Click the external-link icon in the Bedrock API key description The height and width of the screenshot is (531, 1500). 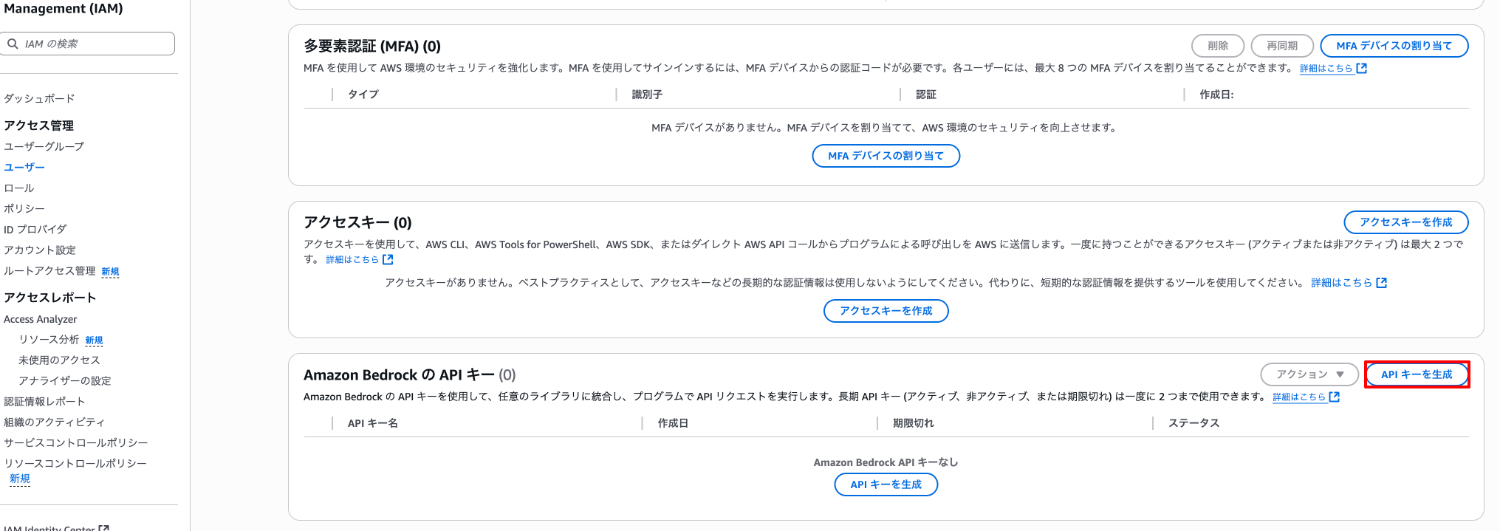[1334, 397]
